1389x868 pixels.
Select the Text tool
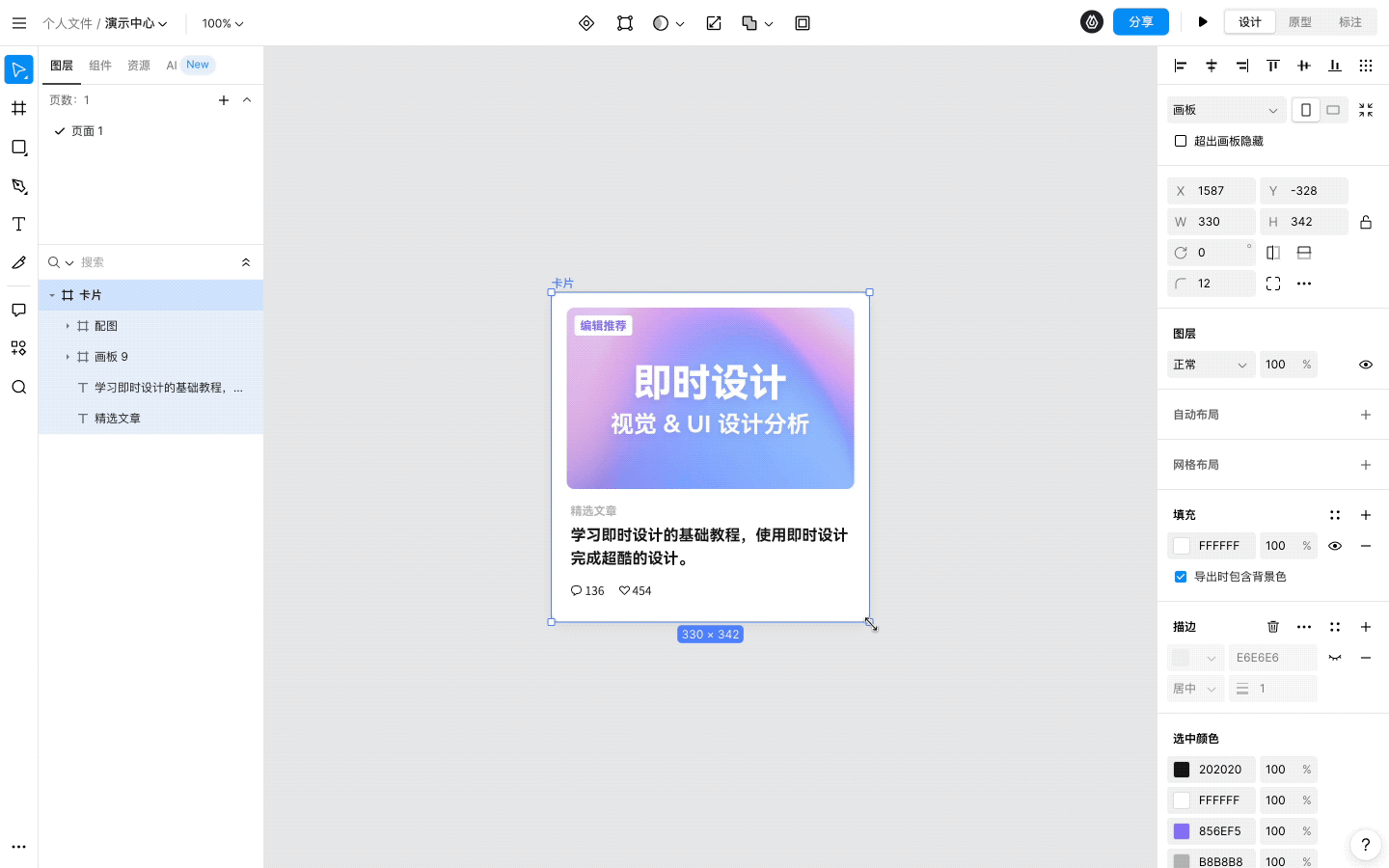click(18, 224)
